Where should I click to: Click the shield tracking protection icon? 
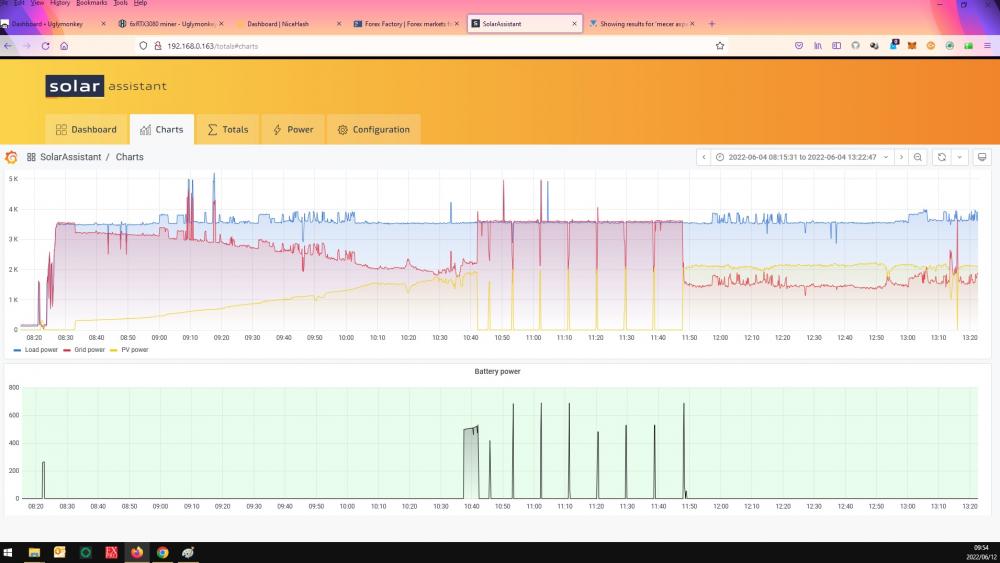[x=143, y=46]
